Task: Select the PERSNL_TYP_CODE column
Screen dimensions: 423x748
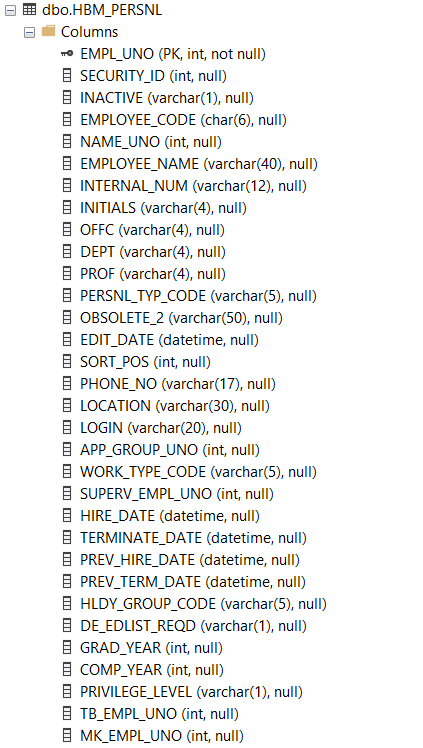Action: [198, 296]
